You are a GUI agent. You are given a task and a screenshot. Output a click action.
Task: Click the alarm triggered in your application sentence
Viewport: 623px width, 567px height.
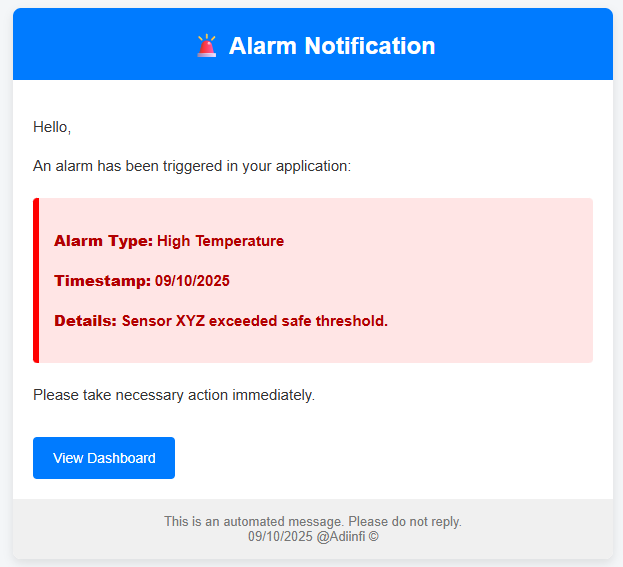[x=192, y=166]
